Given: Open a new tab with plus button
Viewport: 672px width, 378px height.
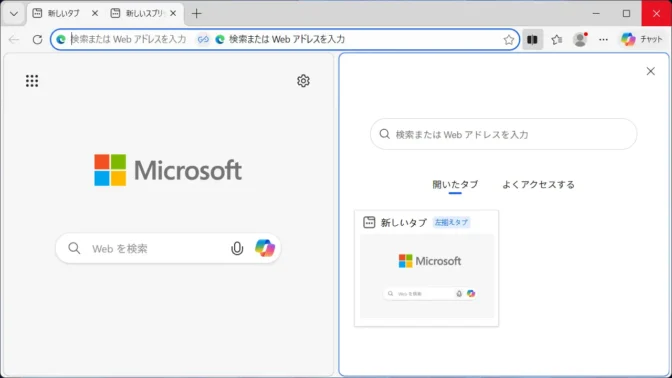Looking at the screenshot, I should tap(196, 14).
